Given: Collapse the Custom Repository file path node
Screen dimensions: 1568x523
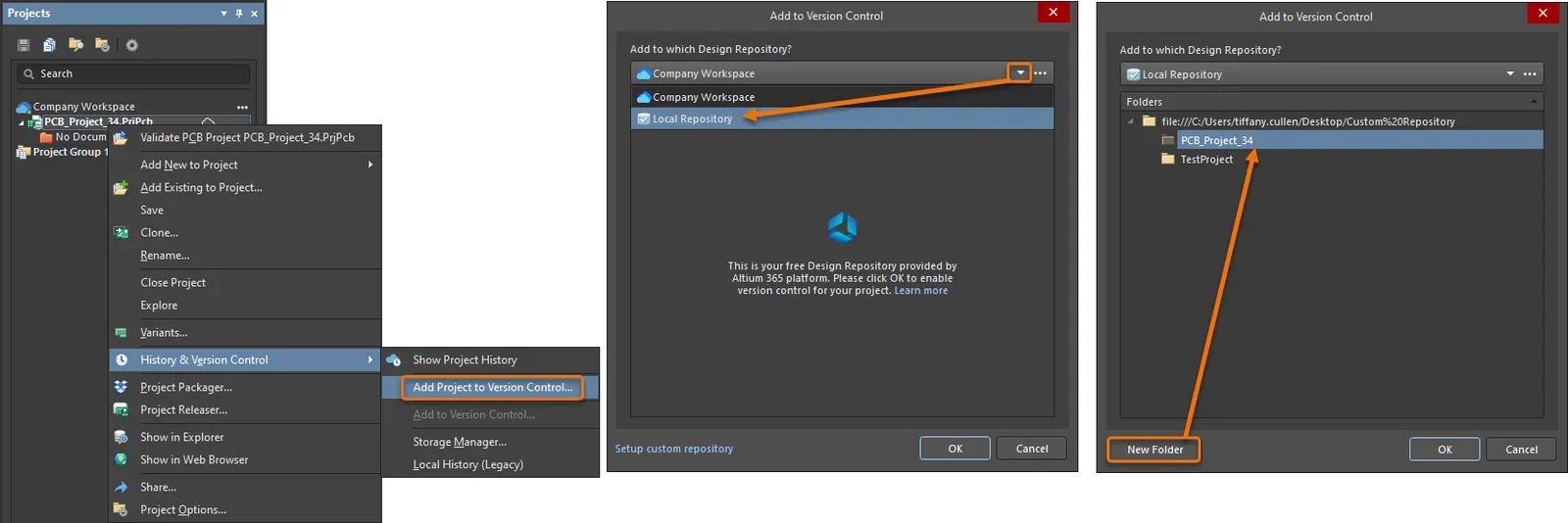Looking at the screenshot, I should (x=1131, y=121).
